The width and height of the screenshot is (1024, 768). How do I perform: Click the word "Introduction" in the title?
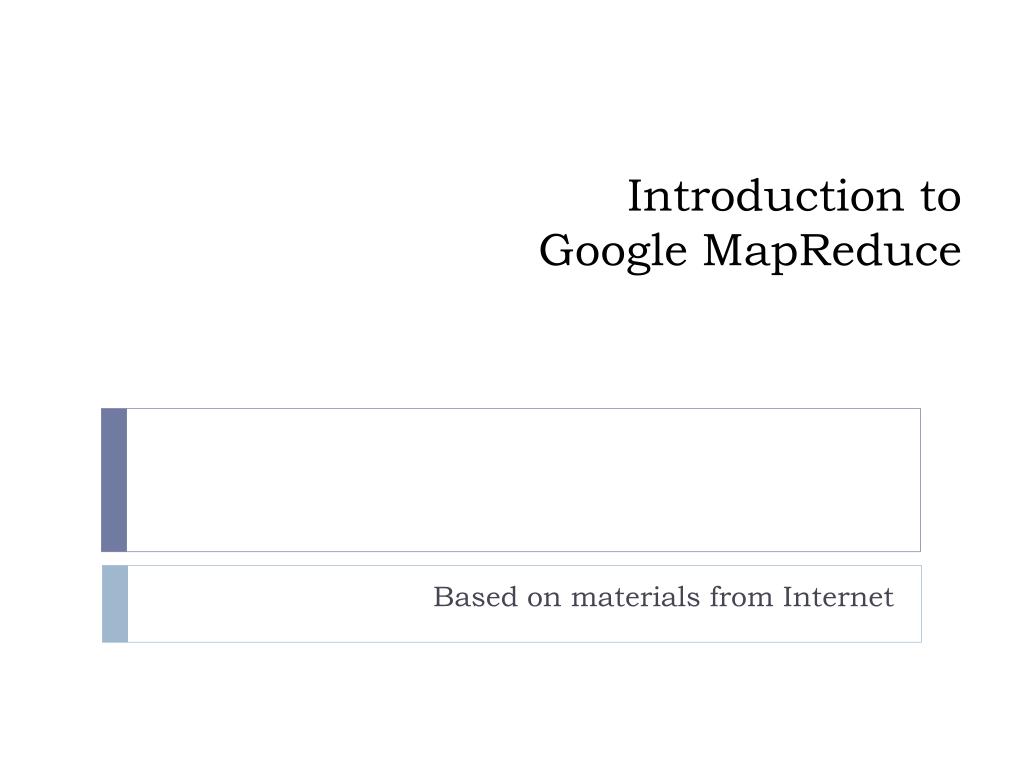click(765, 195)
